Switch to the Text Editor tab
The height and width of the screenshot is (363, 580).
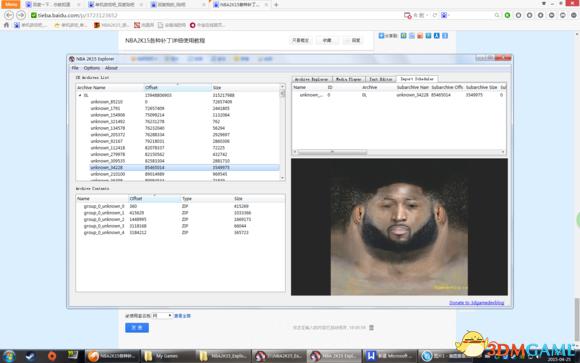point(381,79)
